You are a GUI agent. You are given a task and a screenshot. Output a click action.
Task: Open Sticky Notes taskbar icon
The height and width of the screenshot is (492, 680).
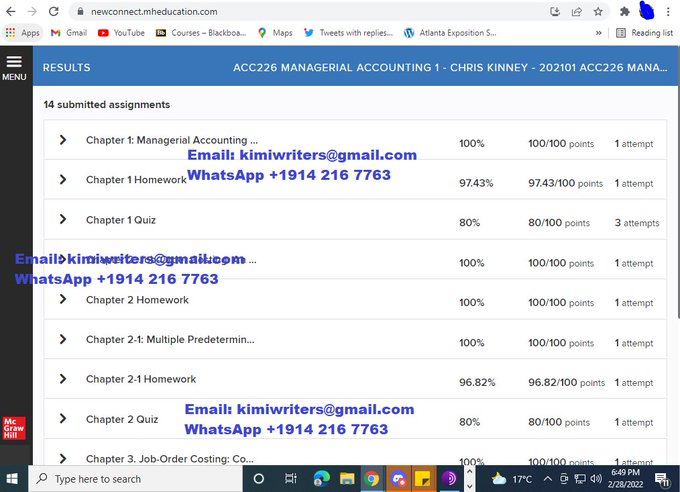click(423, 479)
